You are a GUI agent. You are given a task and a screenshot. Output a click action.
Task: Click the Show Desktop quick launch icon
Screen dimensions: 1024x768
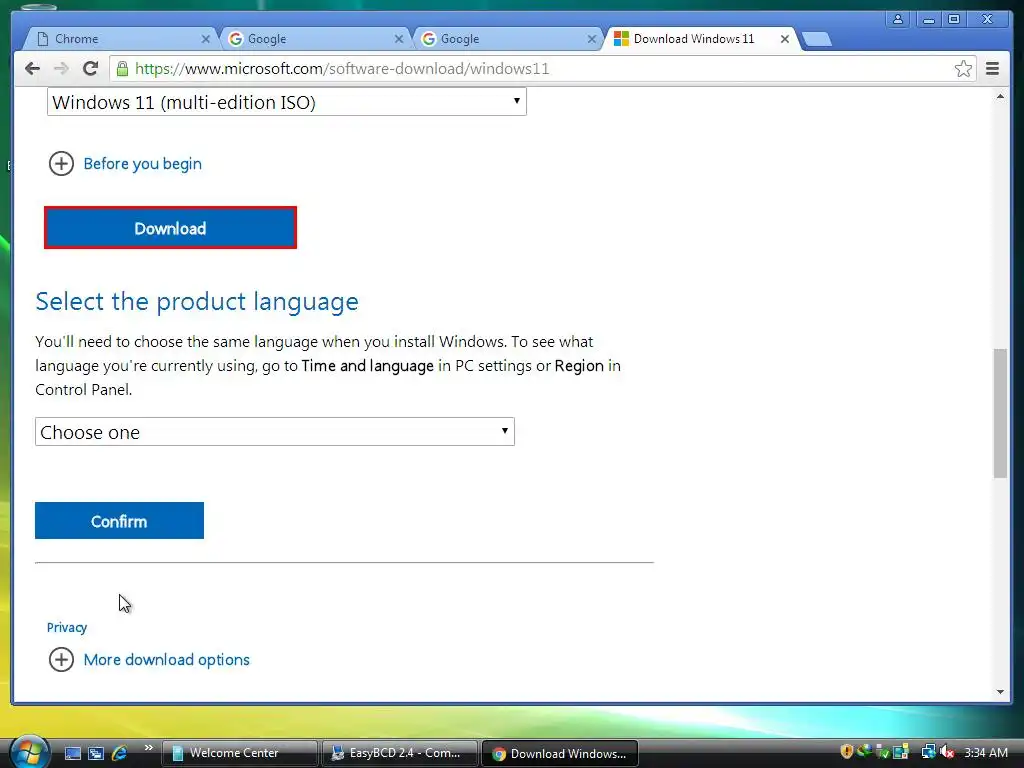[x=72, y=753]
